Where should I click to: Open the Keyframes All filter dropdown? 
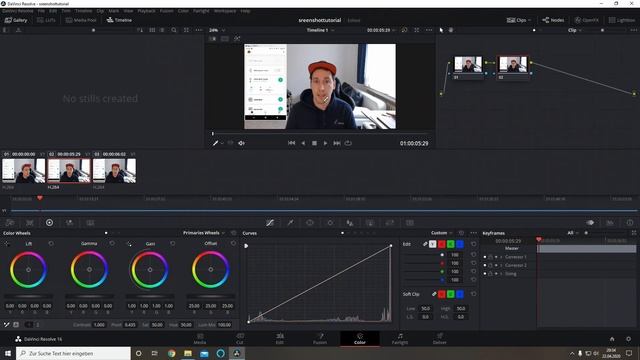[573, 233]
